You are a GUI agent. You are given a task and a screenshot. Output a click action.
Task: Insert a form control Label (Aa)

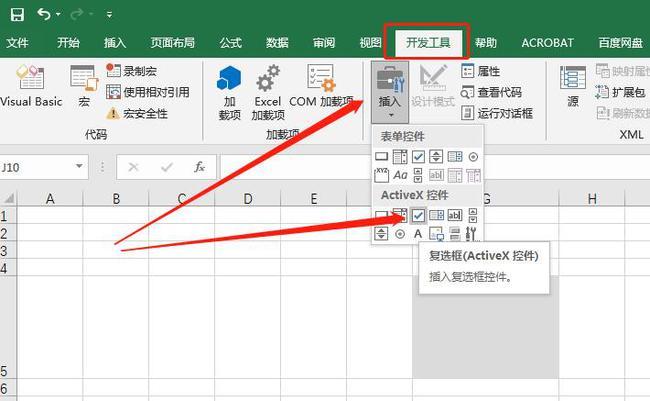400,175
